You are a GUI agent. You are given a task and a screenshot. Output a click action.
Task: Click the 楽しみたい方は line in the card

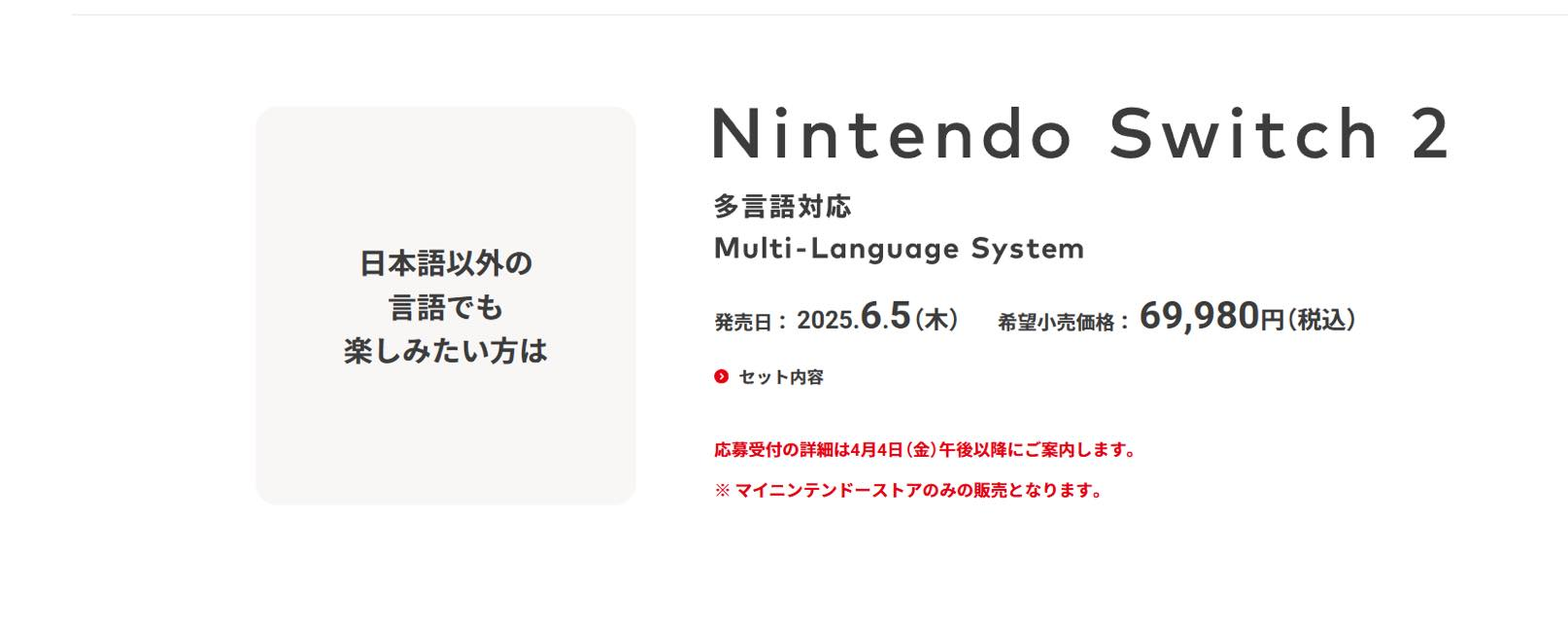(446, 351)
